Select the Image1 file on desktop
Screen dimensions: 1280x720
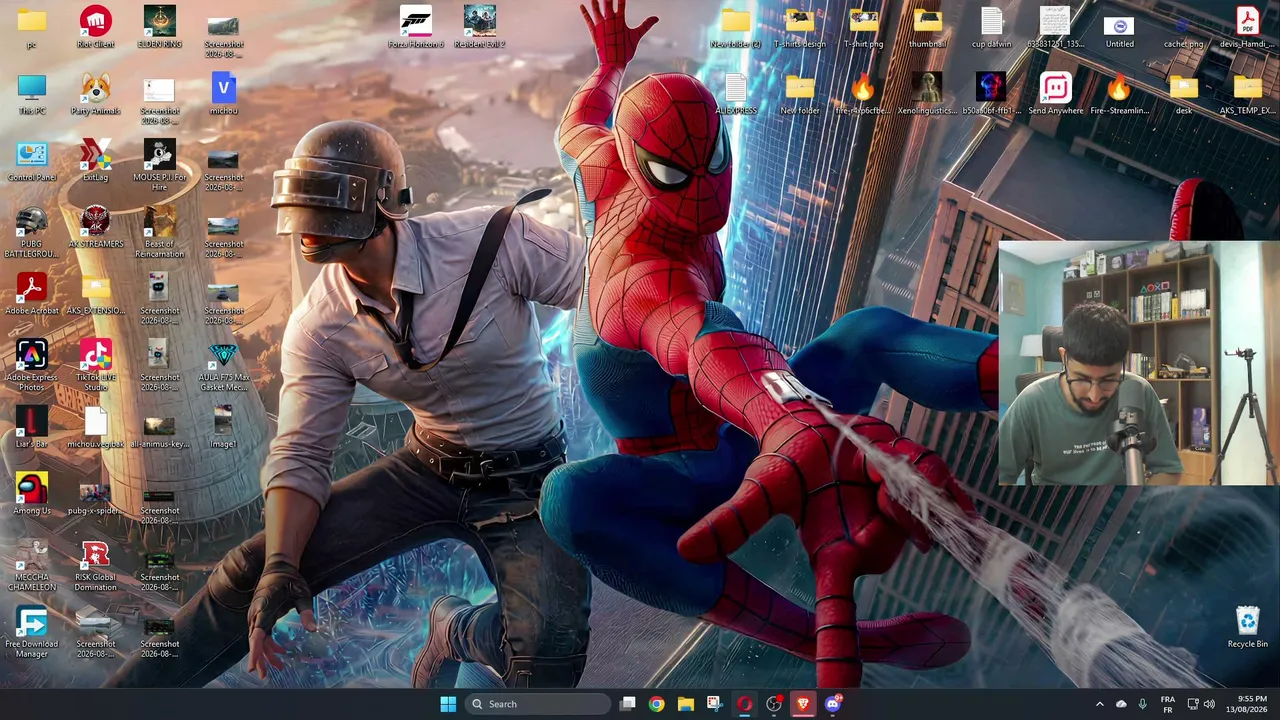click(223, 428)
